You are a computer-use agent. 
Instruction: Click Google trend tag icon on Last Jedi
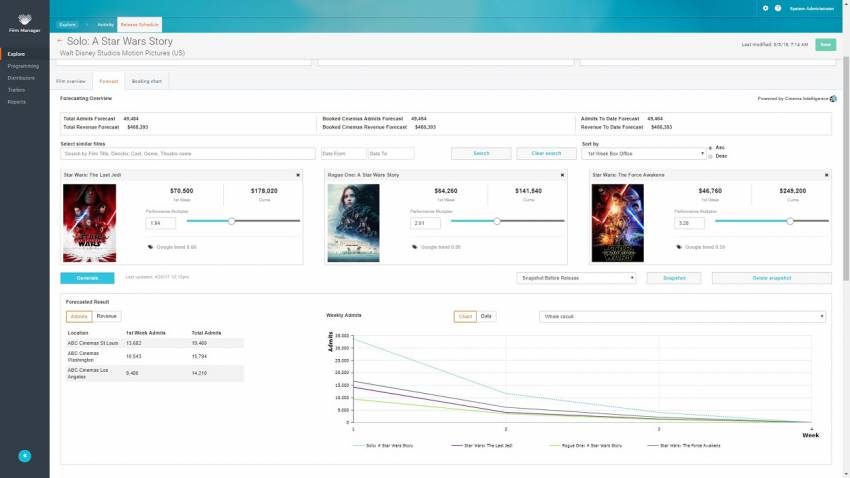150,247
